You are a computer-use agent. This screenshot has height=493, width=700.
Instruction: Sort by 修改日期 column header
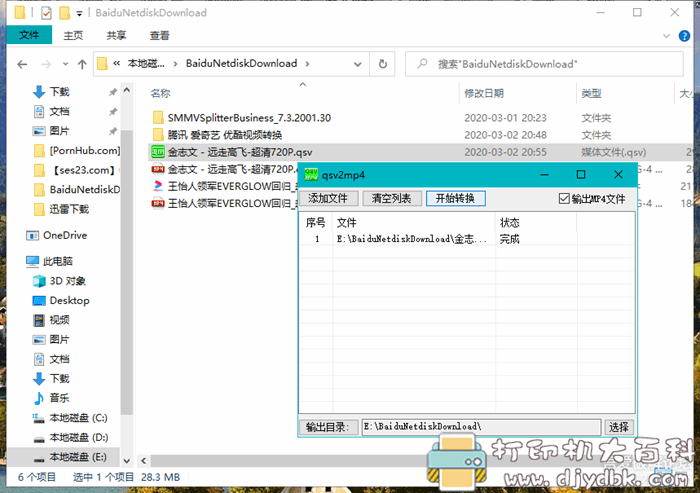coord(484,93)
